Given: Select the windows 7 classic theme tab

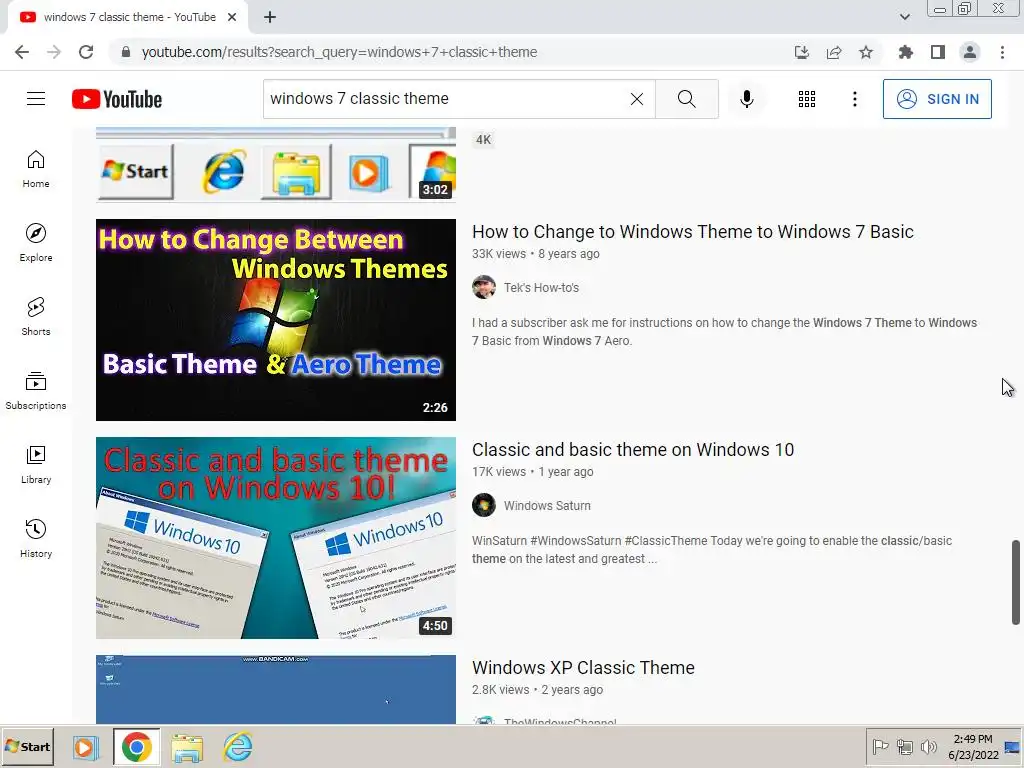Looking at the screenshot, I should [x=128, y=17].
